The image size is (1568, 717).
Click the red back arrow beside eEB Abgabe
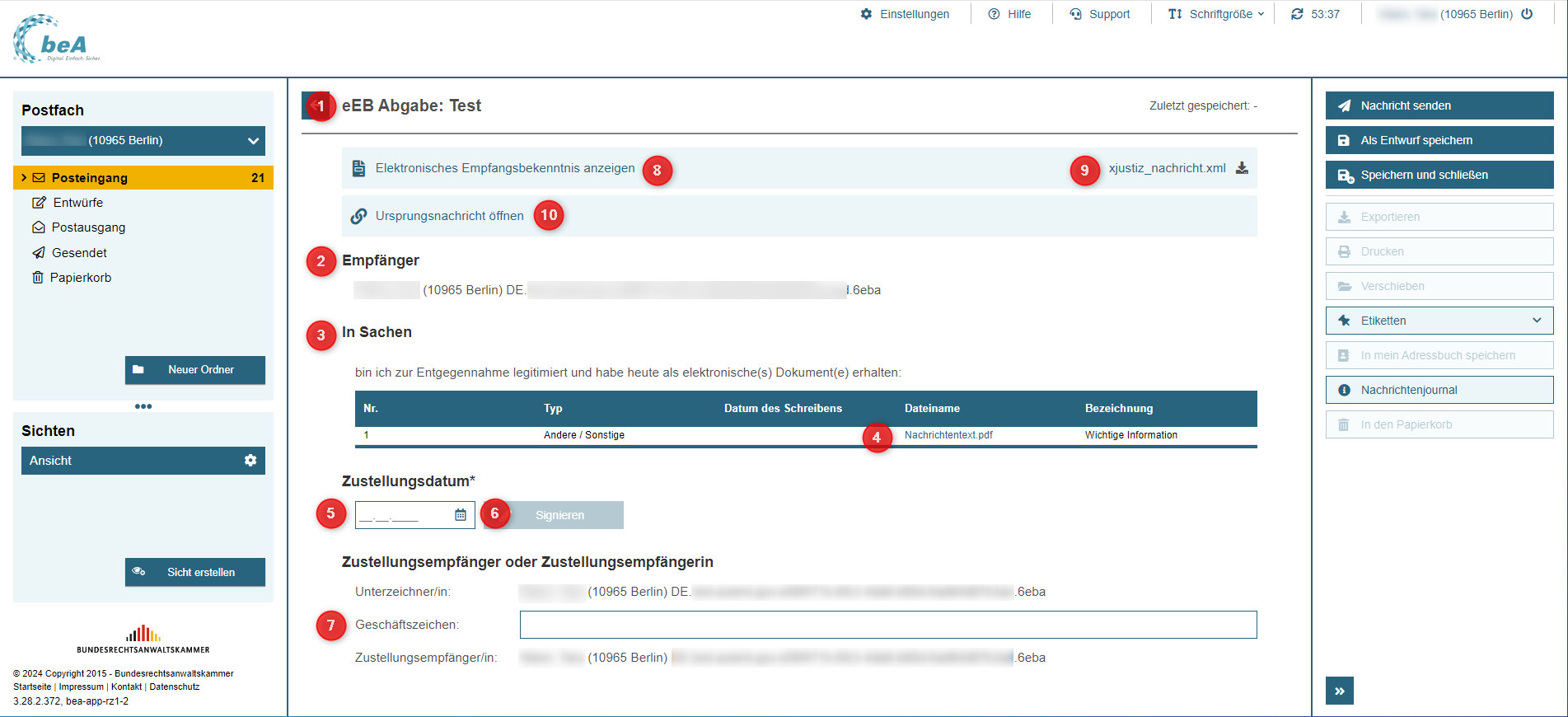(x=314, y=105)
